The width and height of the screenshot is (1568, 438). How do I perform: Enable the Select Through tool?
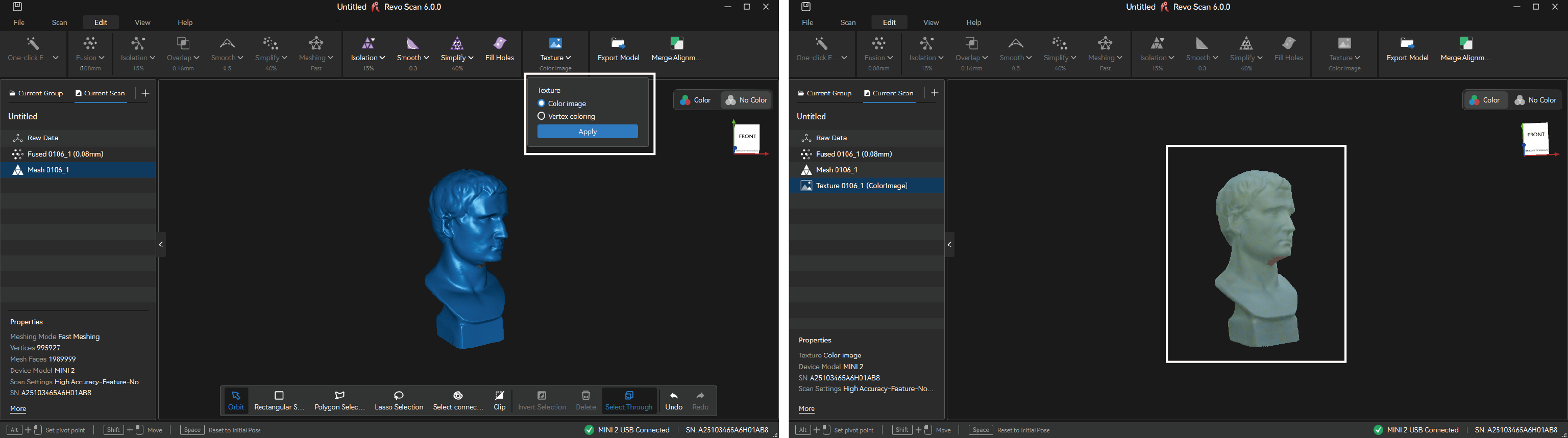629,400
